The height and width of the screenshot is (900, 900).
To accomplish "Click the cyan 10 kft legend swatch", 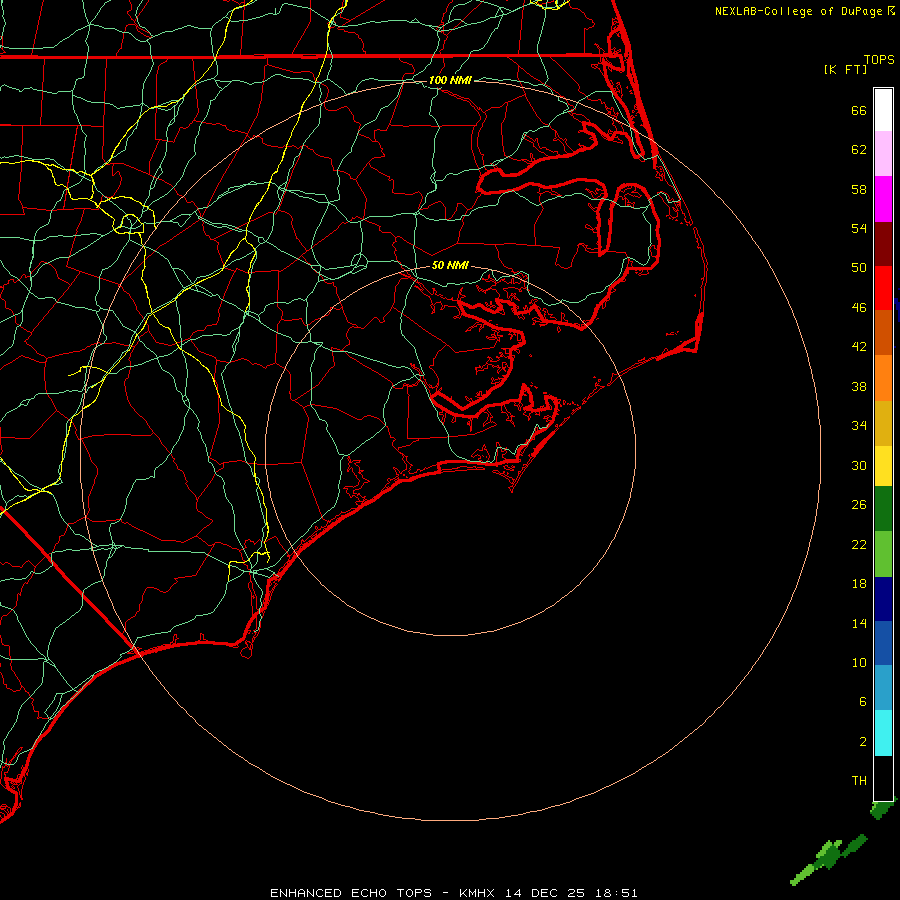I will tap(883, 733).
